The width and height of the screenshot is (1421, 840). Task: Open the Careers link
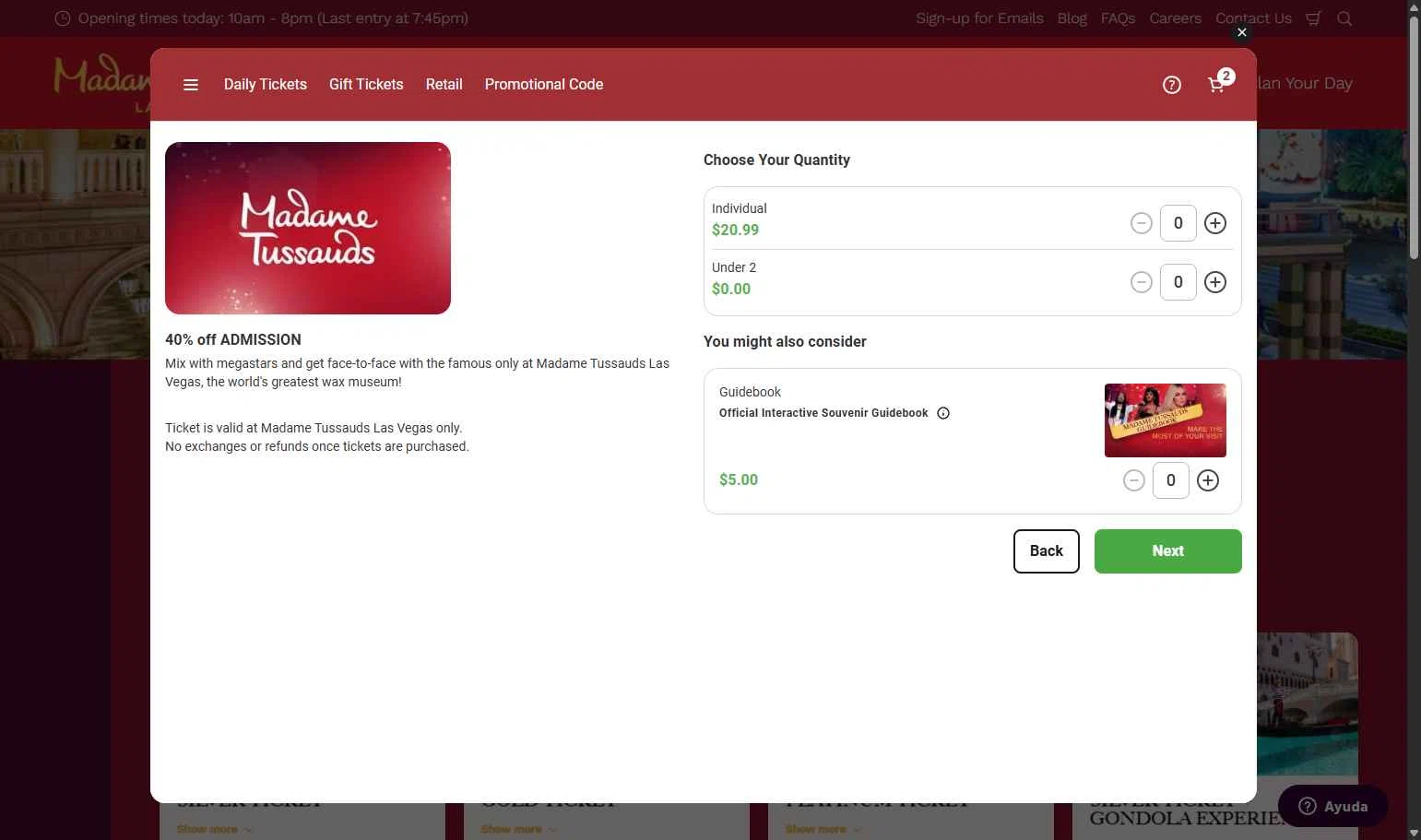(x=1175, y=18)
